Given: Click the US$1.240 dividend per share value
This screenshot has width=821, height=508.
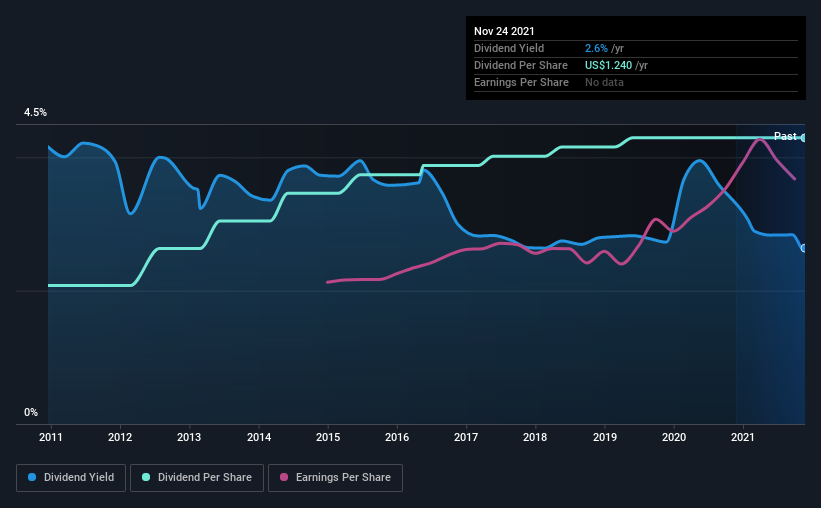Looking at the screenshot, I should [x=608, y=65].
